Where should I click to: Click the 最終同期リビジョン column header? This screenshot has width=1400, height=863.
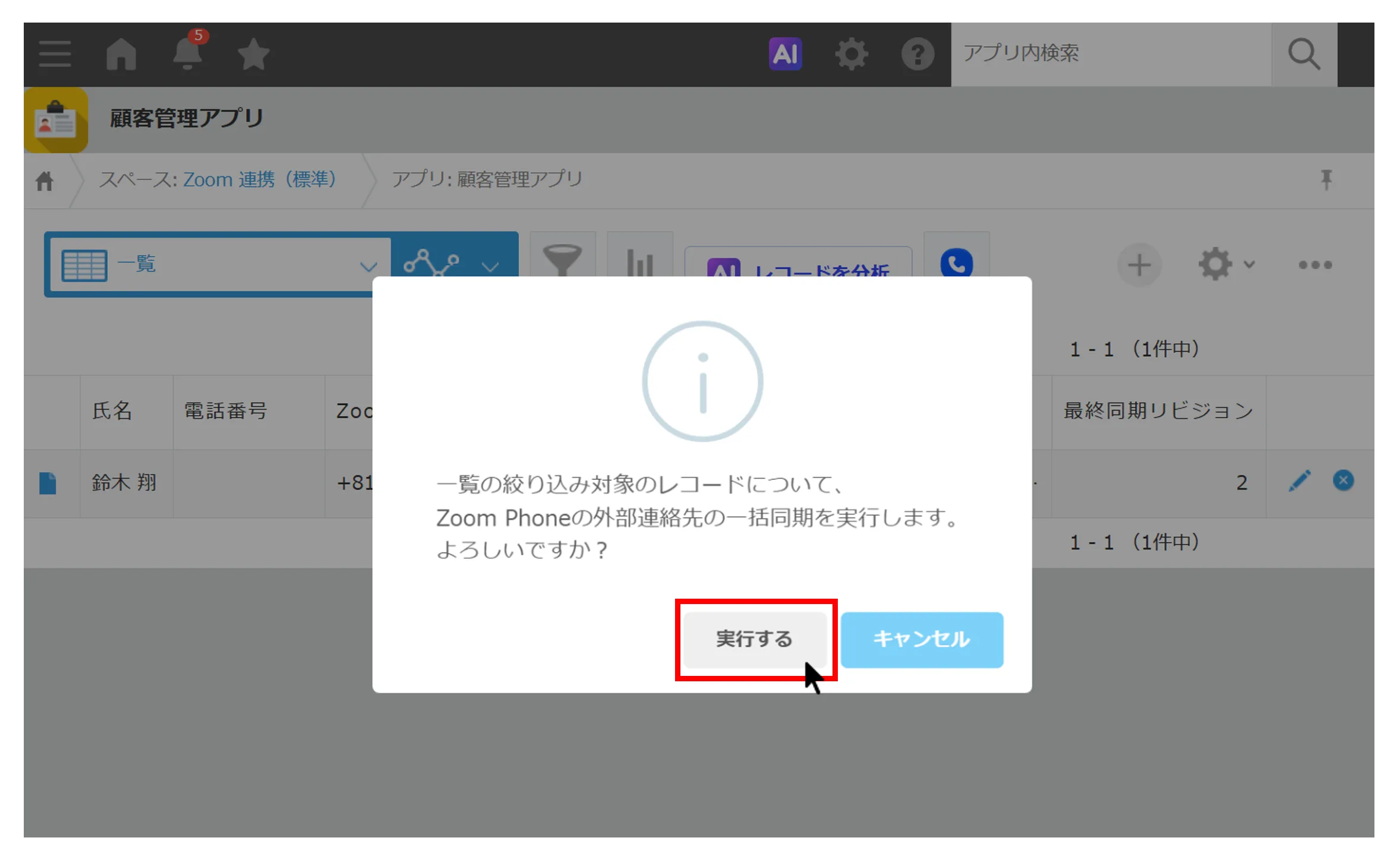(x=1159, y=411)
